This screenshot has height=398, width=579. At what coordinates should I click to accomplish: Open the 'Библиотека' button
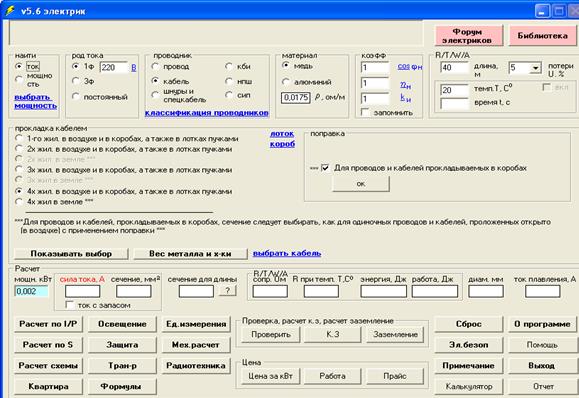(542, 36)
